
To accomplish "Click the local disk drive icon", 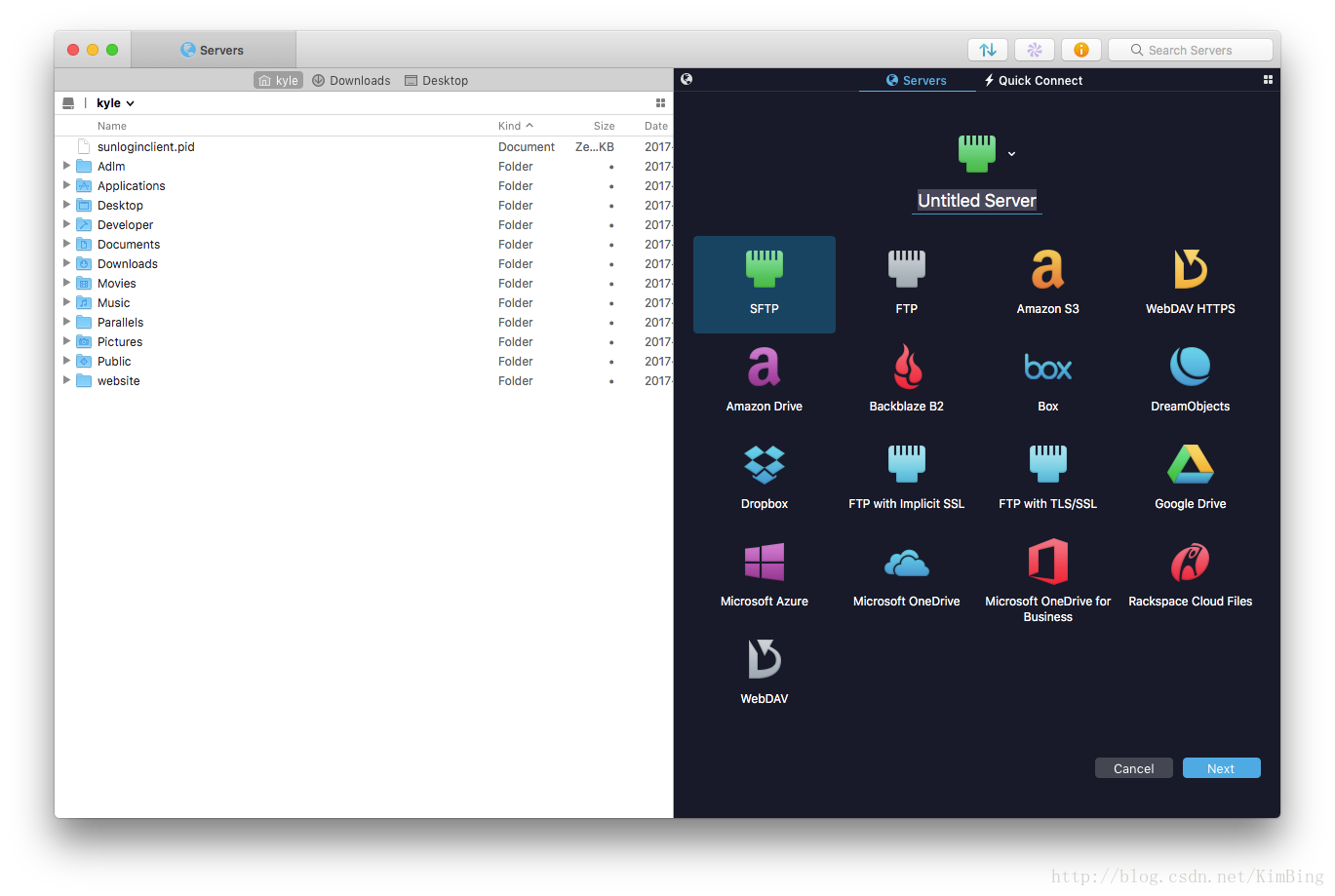I will point(68,102).
